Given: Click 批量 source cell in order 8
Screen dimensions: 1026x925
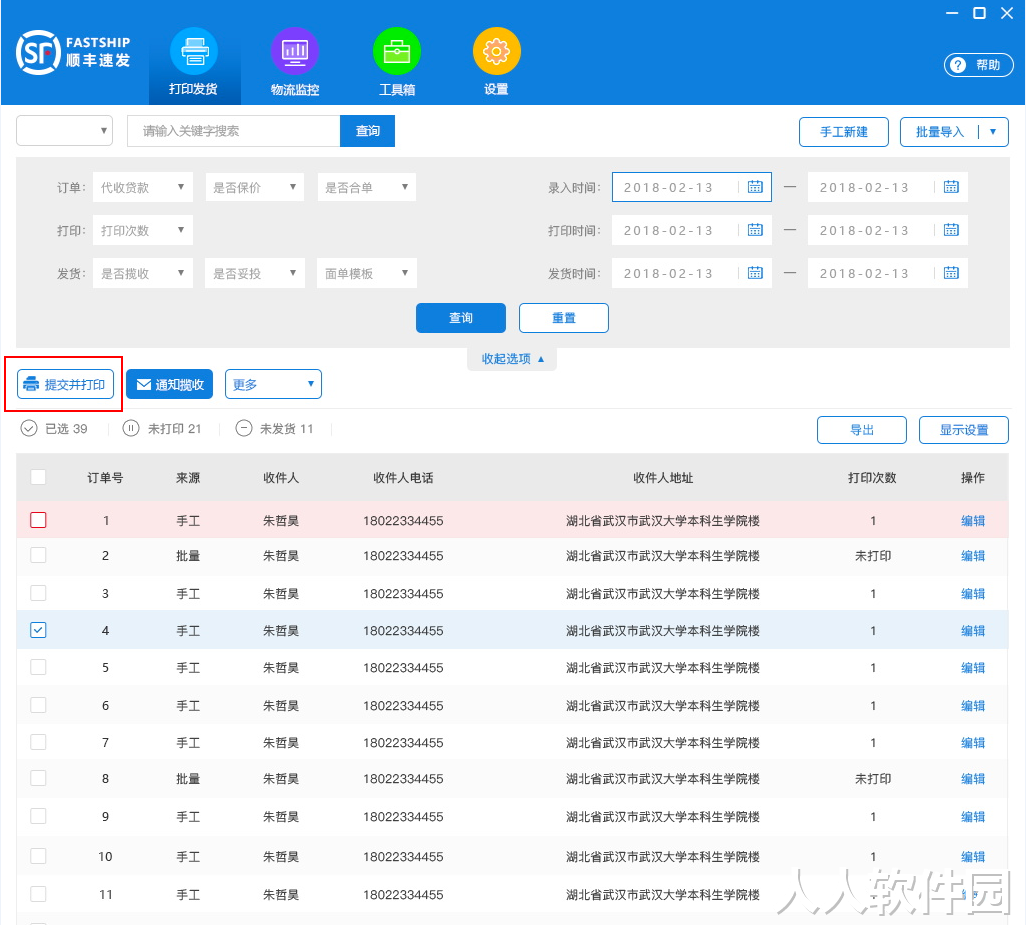Looking at the screenshot, I should point(188,778).
